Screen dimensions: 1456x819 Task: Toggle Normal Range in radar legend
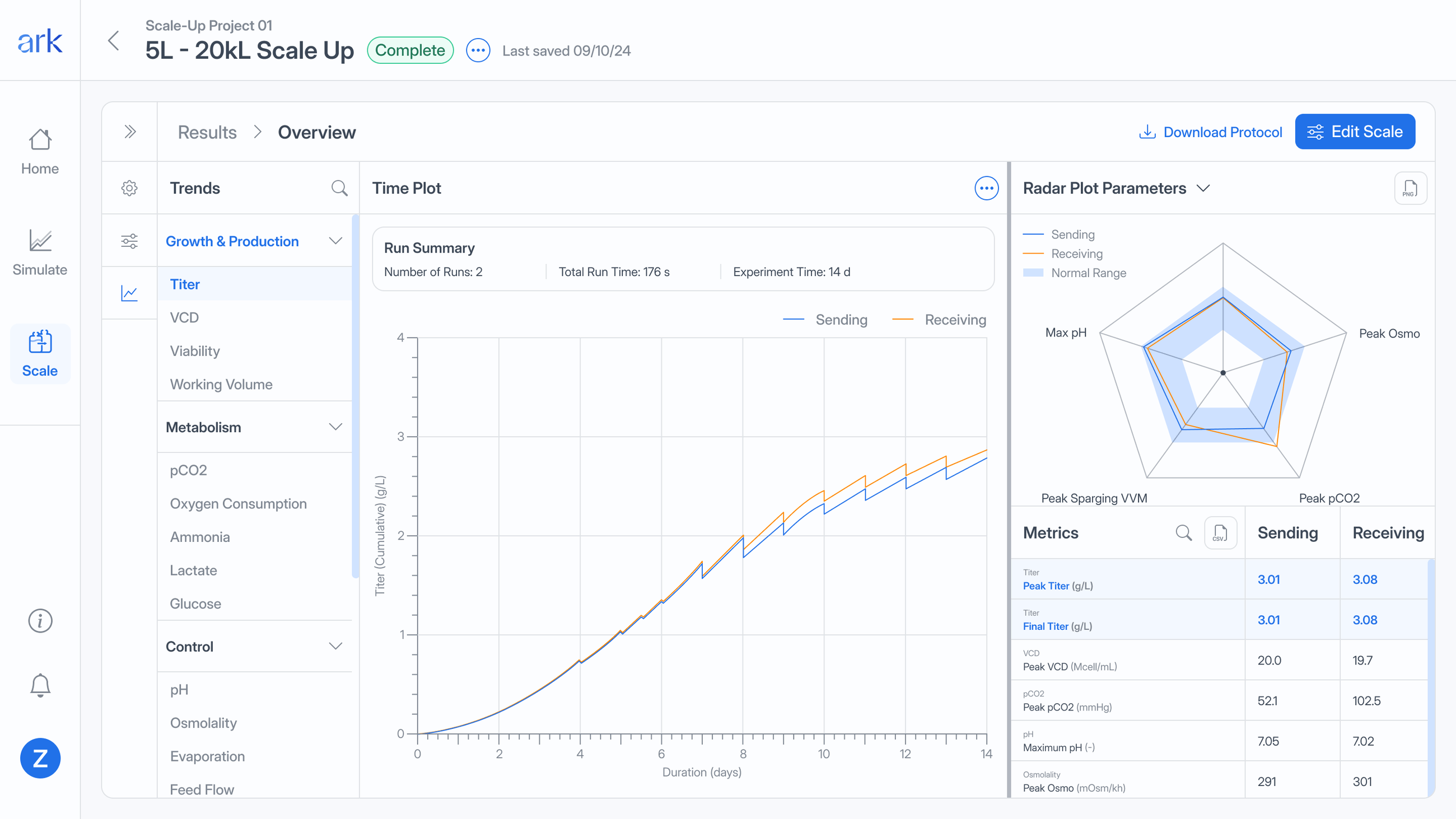[x=1075, y=273]
